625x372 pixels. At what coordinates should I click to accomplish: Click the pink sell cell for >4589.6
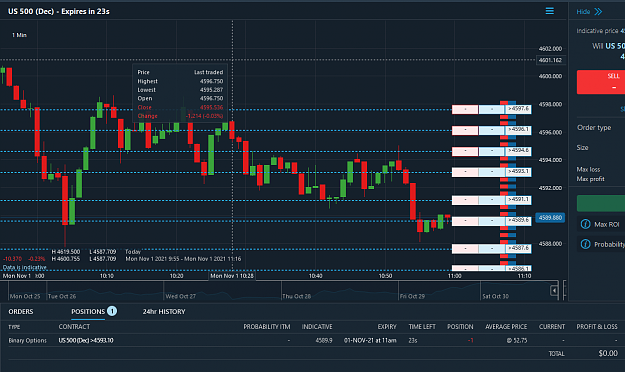coord(465,221)
